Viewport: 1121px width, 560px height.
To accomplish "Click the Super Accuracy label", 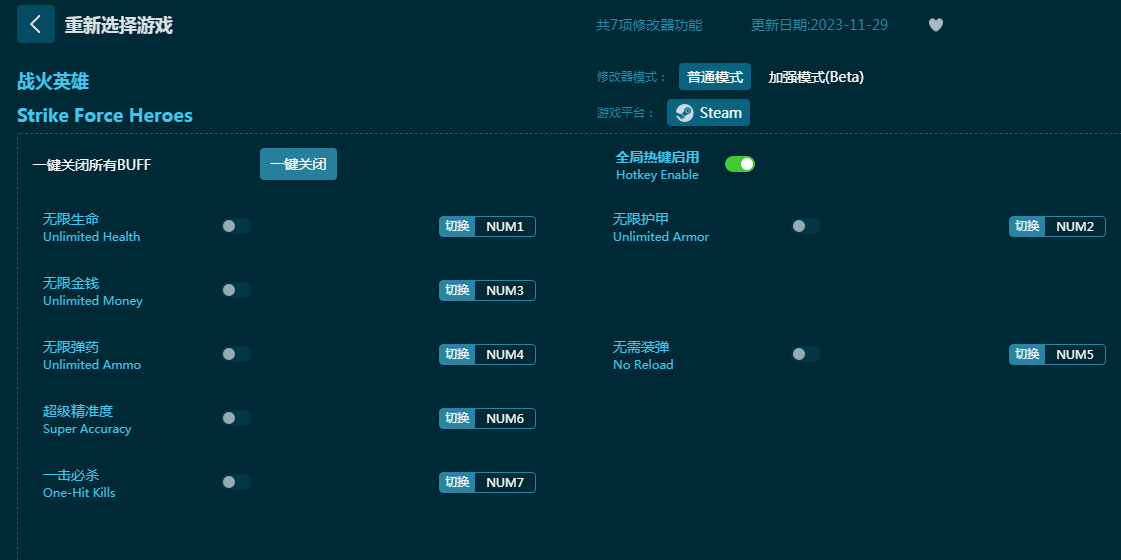I will [87, 429].
